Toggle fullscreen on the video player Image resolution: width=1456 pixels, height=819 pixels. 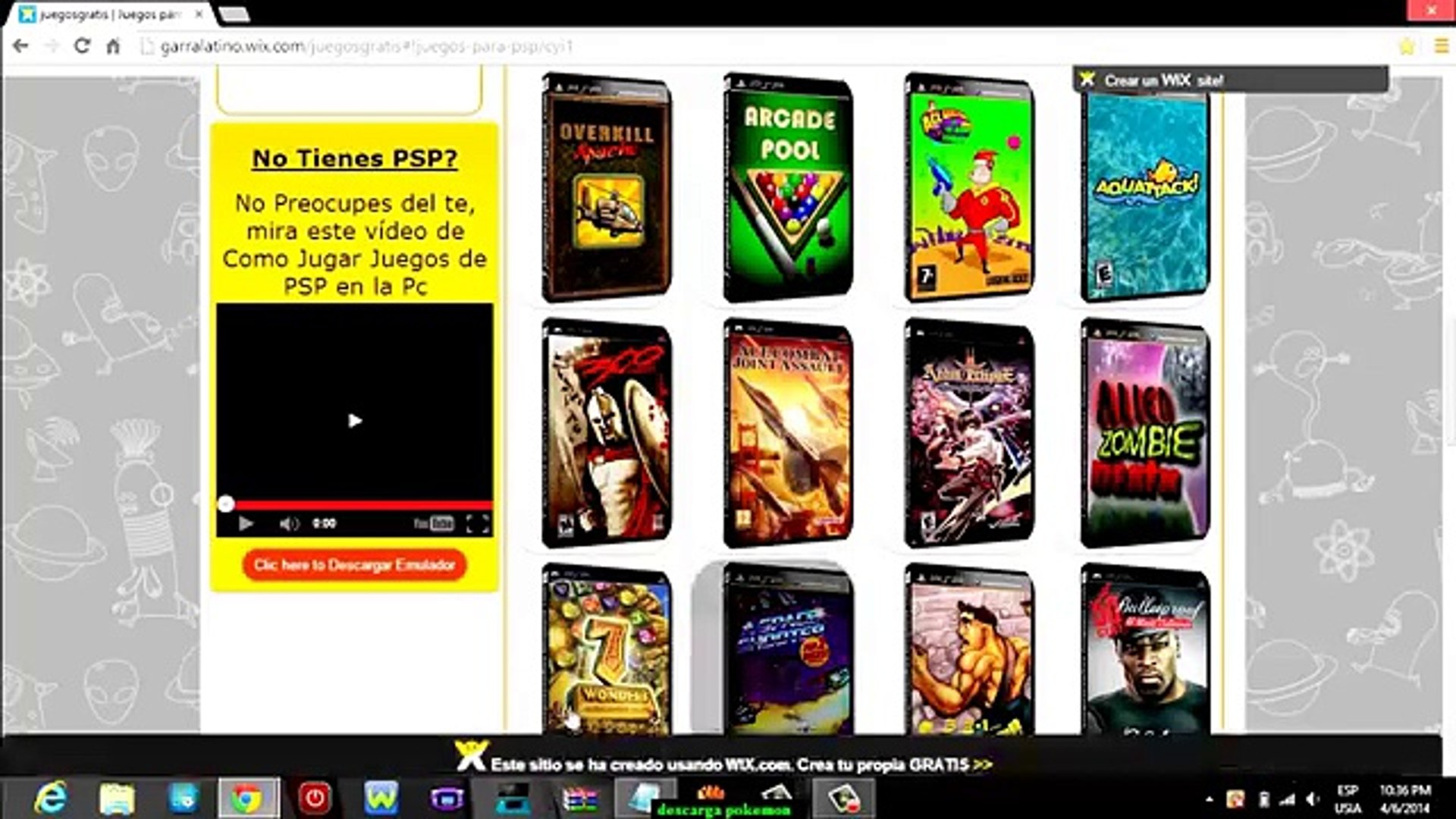pyautogui.click(x=477, y=523)
